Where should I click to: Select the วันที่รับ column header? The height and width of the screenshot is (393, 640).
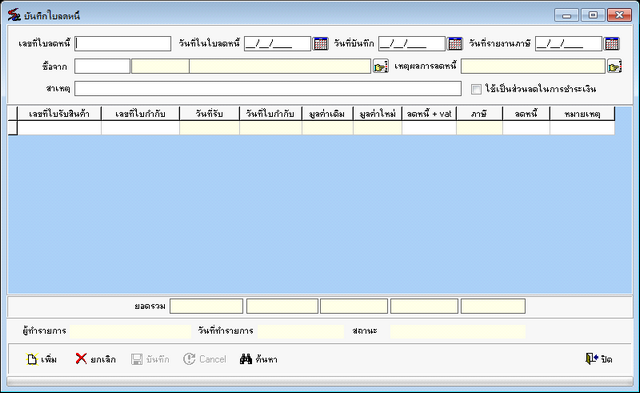click(209, 114)
